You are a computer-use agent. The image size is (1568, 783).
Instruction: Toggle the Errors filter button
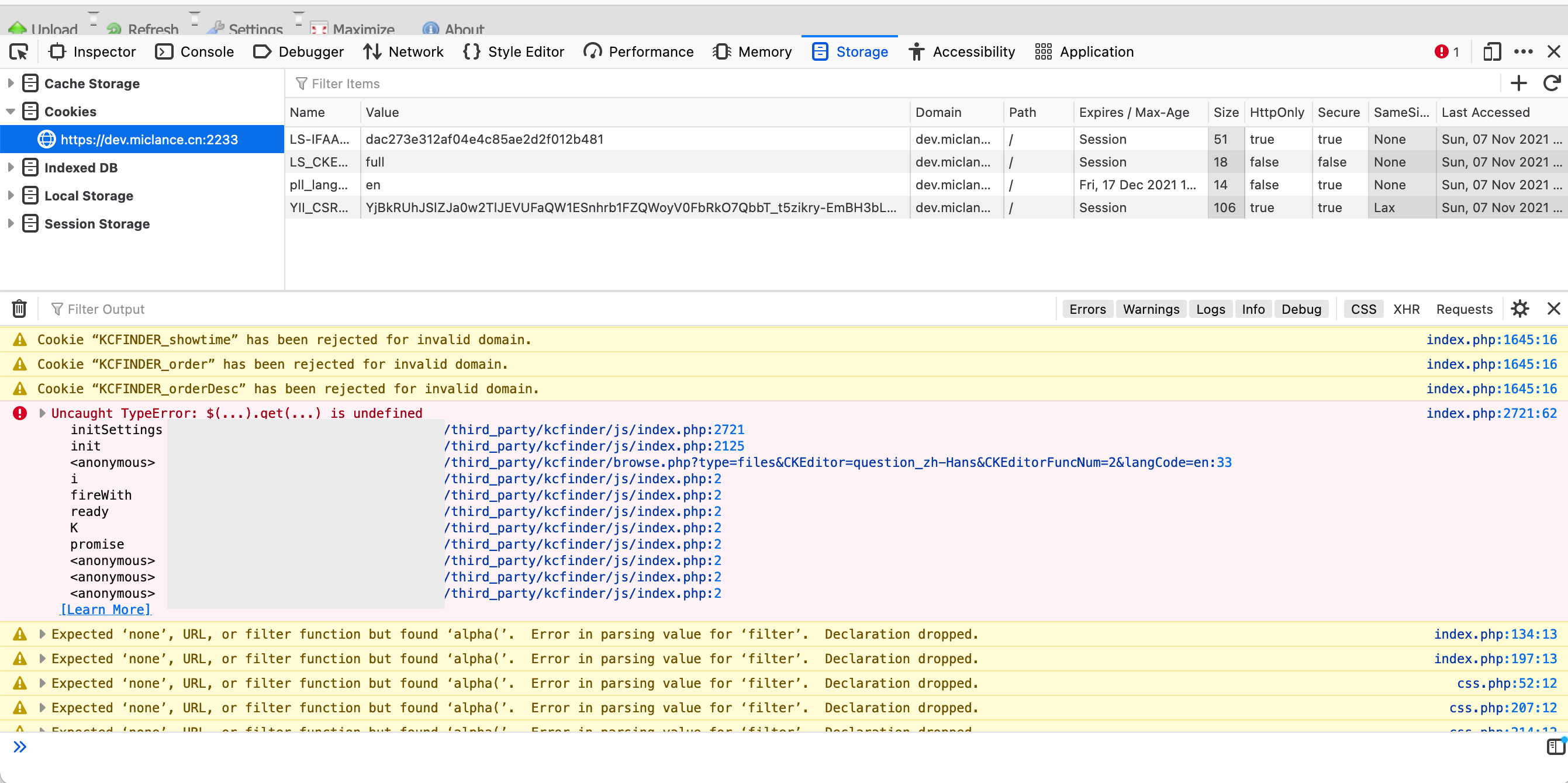pos(1087,309)
